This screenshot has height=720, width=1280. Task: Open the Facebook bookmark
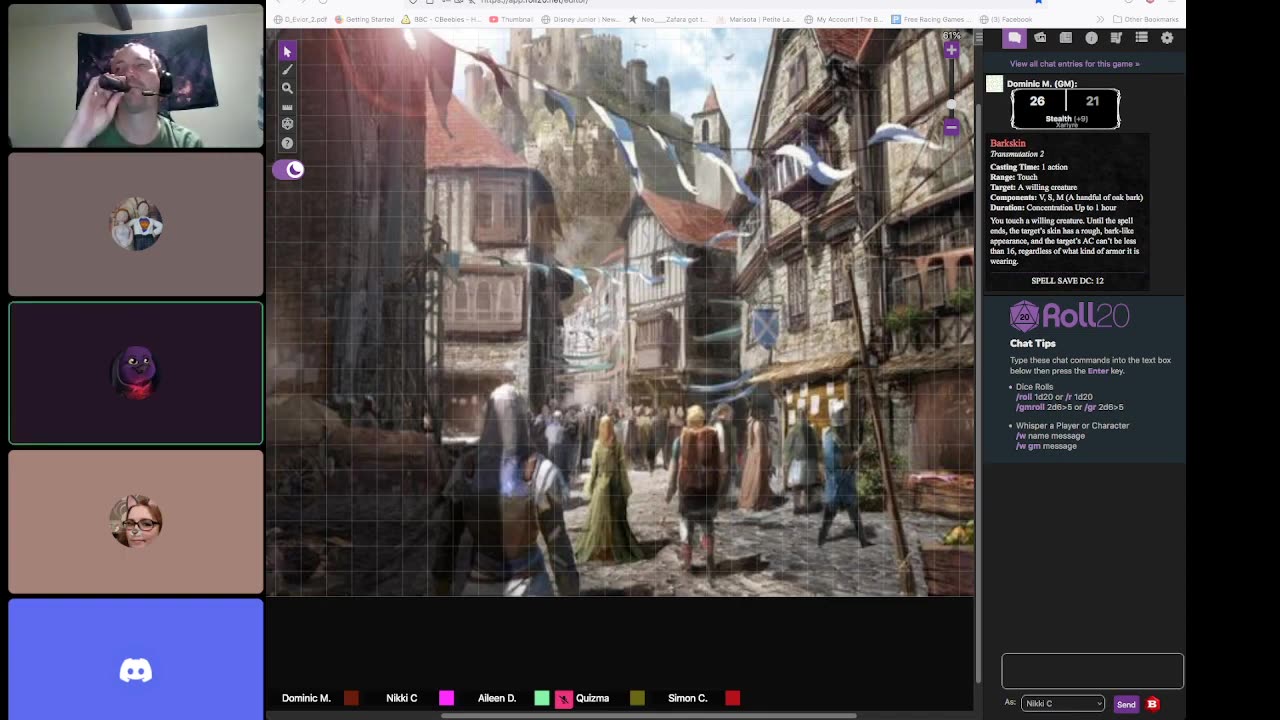pos(1006,19)
